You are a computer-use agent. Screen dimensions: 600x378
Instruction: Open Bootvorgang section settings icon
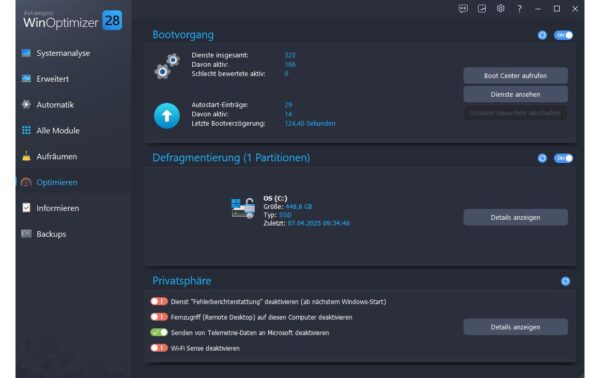click(542, 35)
